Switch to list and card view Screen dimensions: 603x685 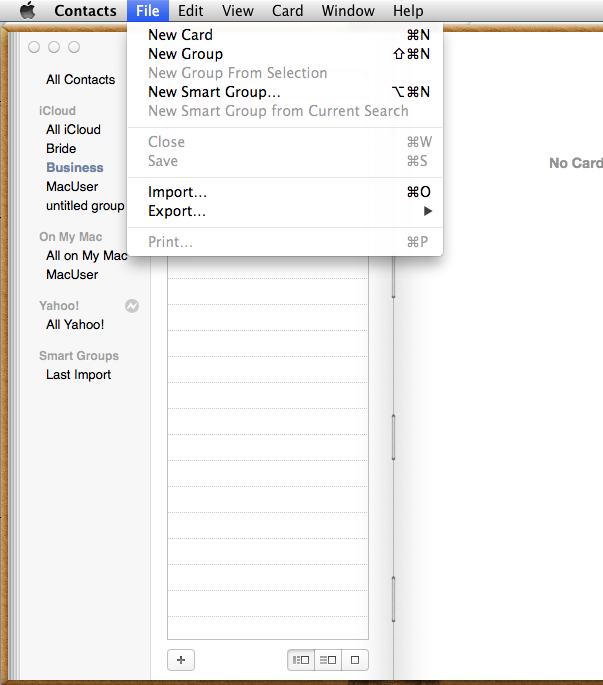pyautogui.click(x=328, y=660)
